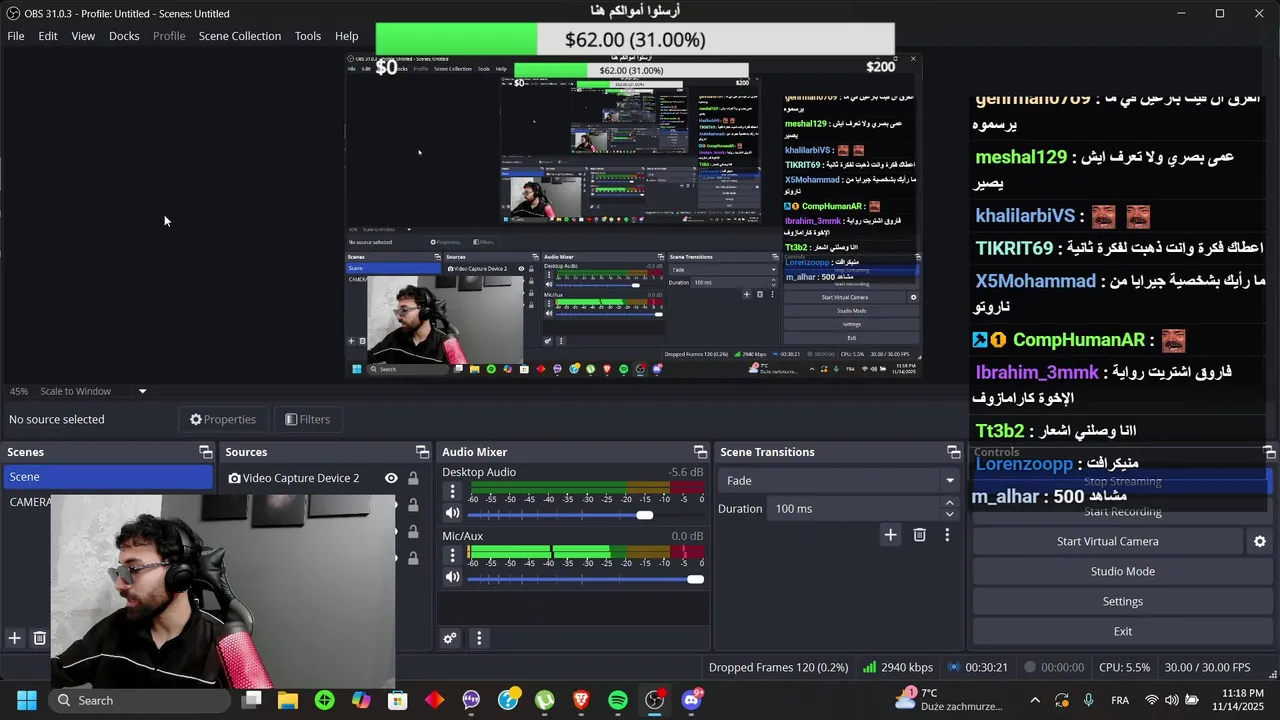Open uTorrent from the taskbar
The width and height of the screenshot is (1280, 720).
[x=544, y=700]
